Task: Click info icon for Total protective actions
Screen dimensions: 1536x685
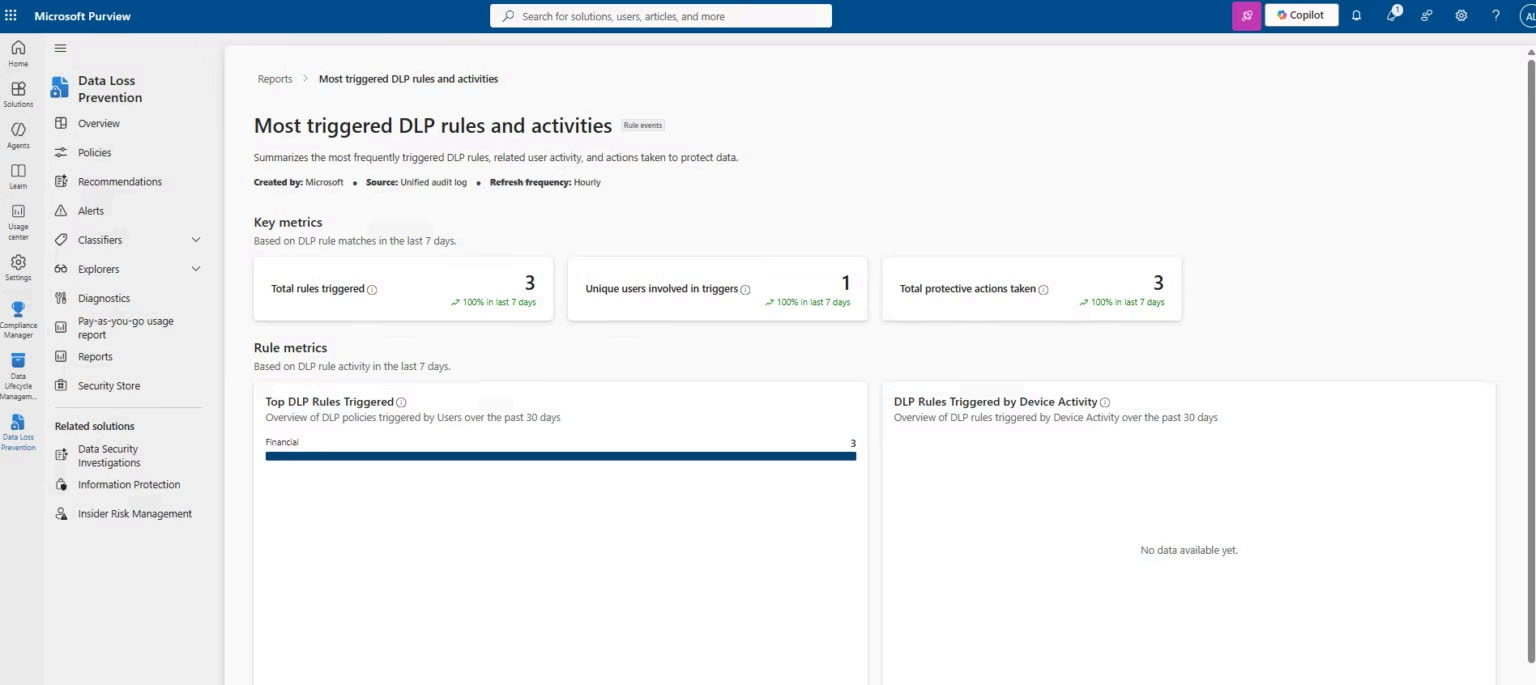Action: (1043, 290)
